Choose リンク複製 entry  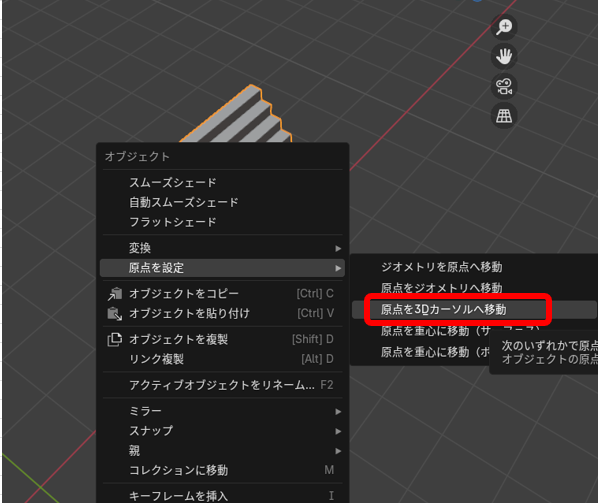(x=222, y=359)
